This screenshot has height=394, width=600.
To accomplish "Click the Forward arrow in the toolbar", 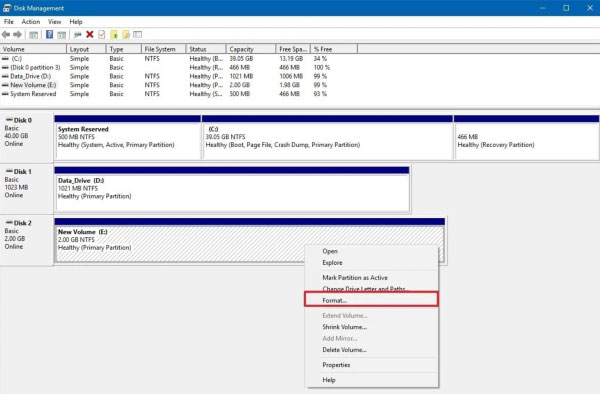I will (x=17, y=34).
